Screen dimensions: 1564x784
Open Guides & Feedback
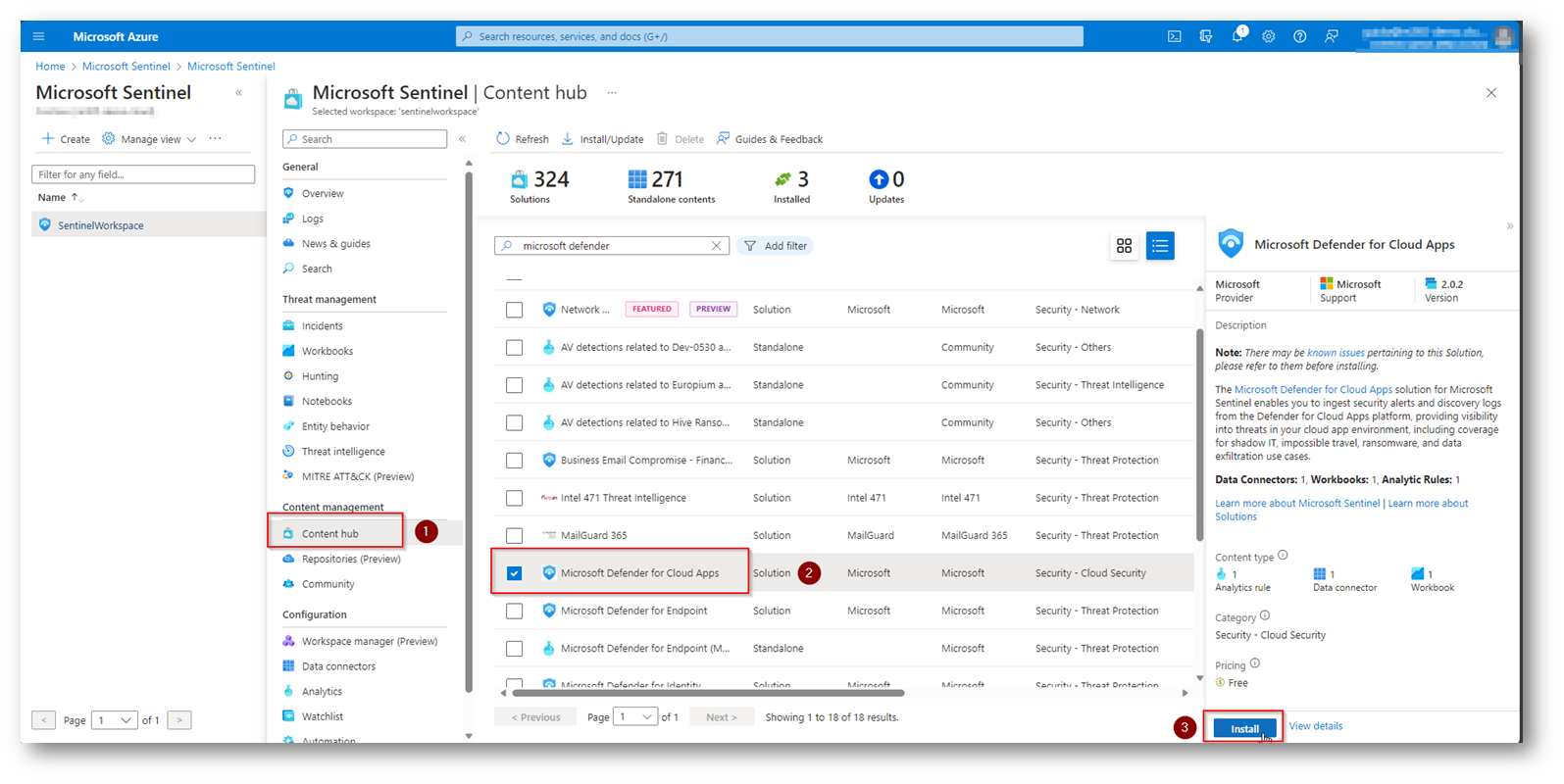tap(770, 139)
